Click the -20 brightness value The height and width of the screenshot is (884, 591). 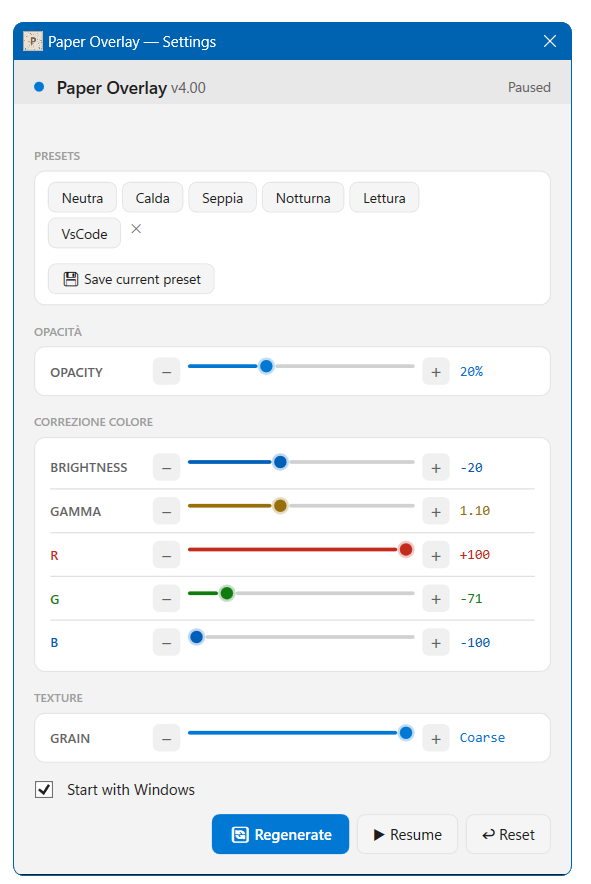click(x=471, y=468)
